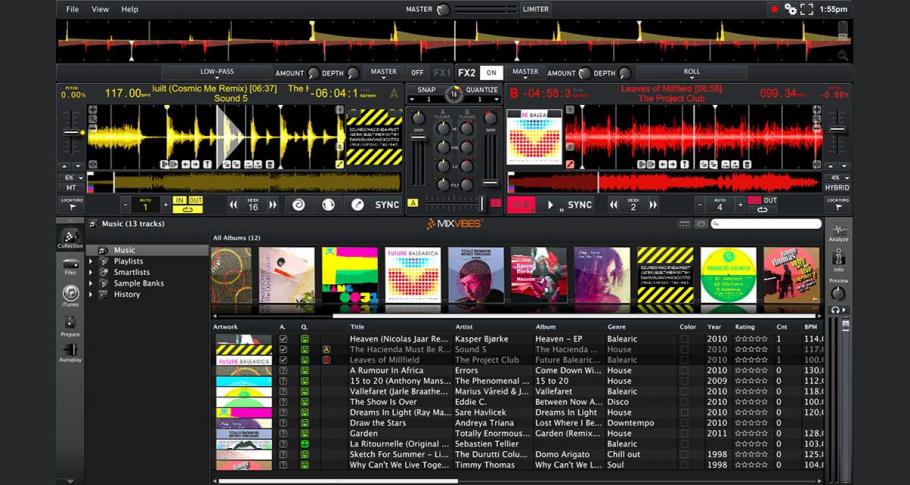This screenshot has height=485, width=910.
Task: Click the MASTER volume knob
Action: pyautogui.click(x=443, y=9)
